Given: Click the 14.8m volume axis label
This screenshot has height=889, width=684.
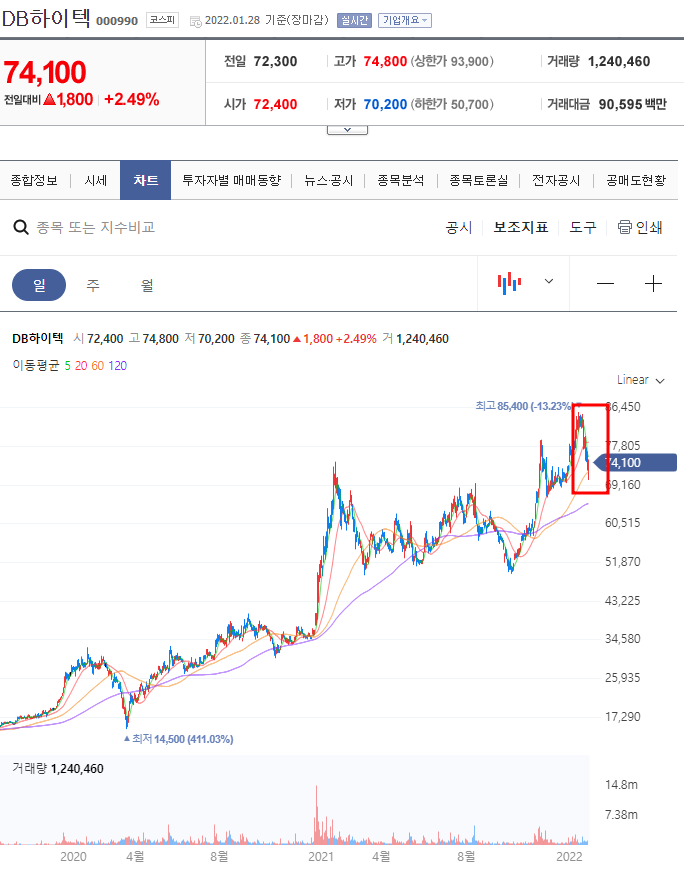Looking at the screenshot, I should tap(621, 785).
